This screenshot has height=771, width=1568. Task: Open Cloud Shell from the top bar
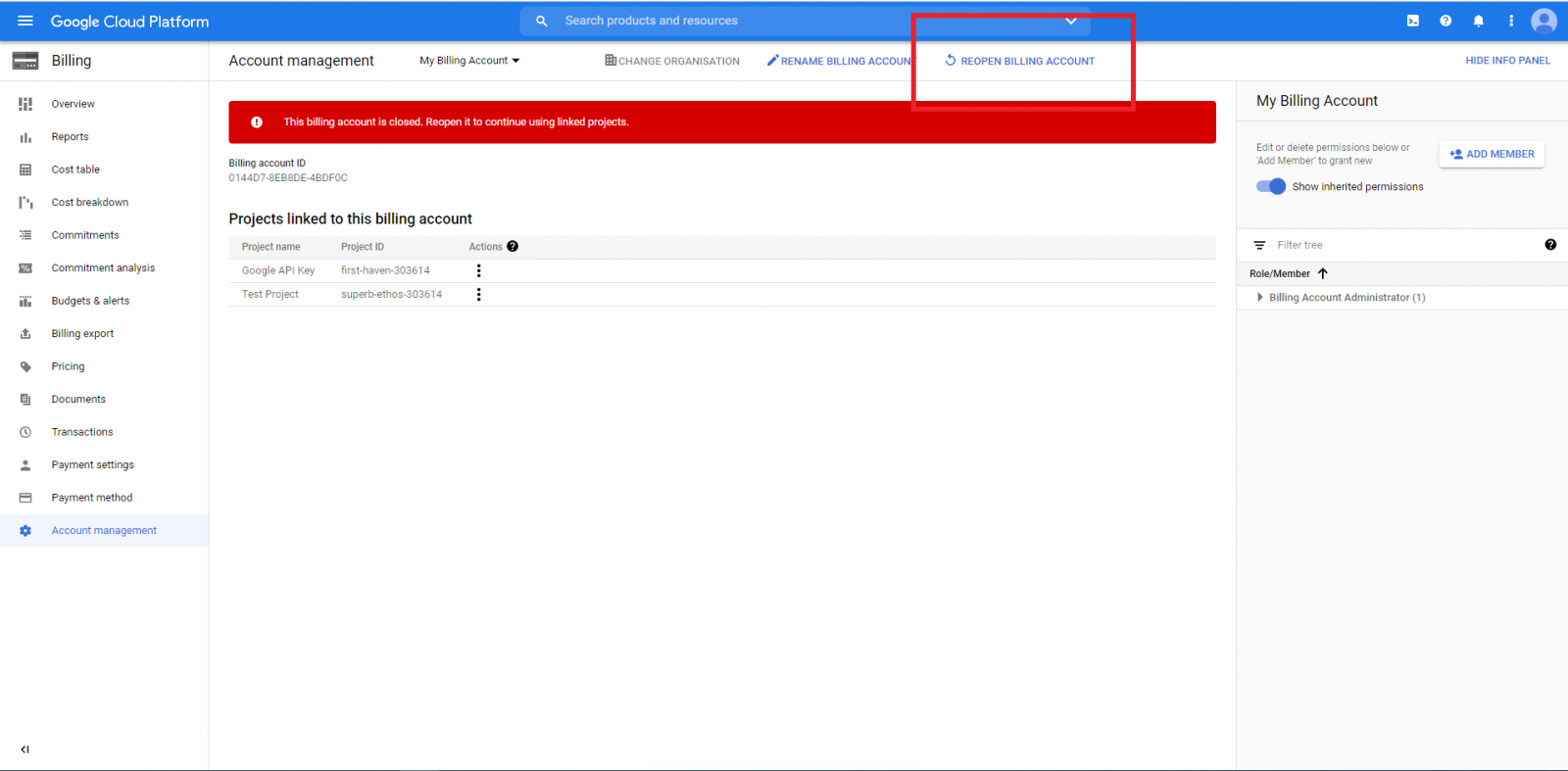click(1412, 21)
